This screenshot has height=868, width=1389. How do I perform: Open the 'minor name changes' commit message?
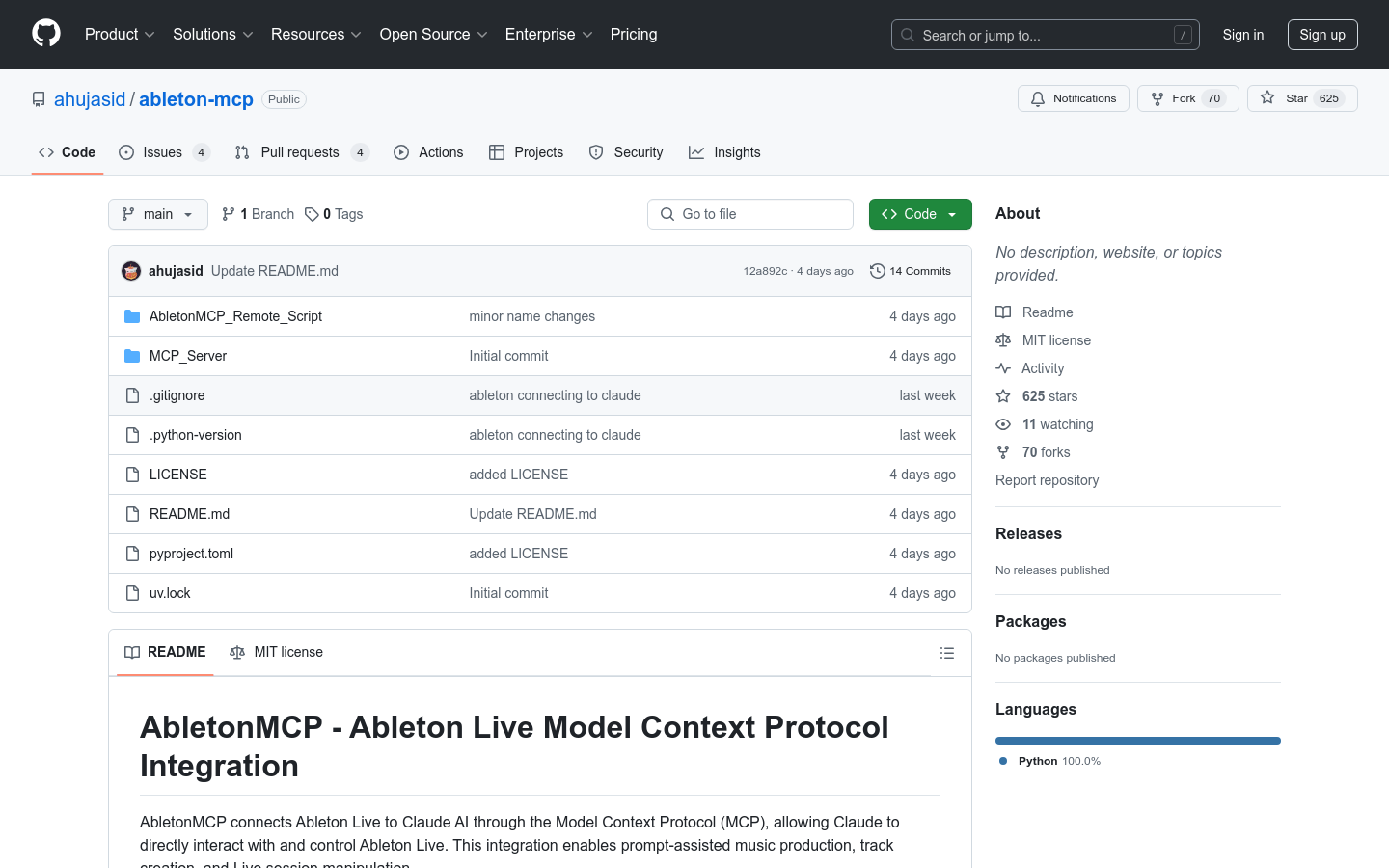point(532,316)
